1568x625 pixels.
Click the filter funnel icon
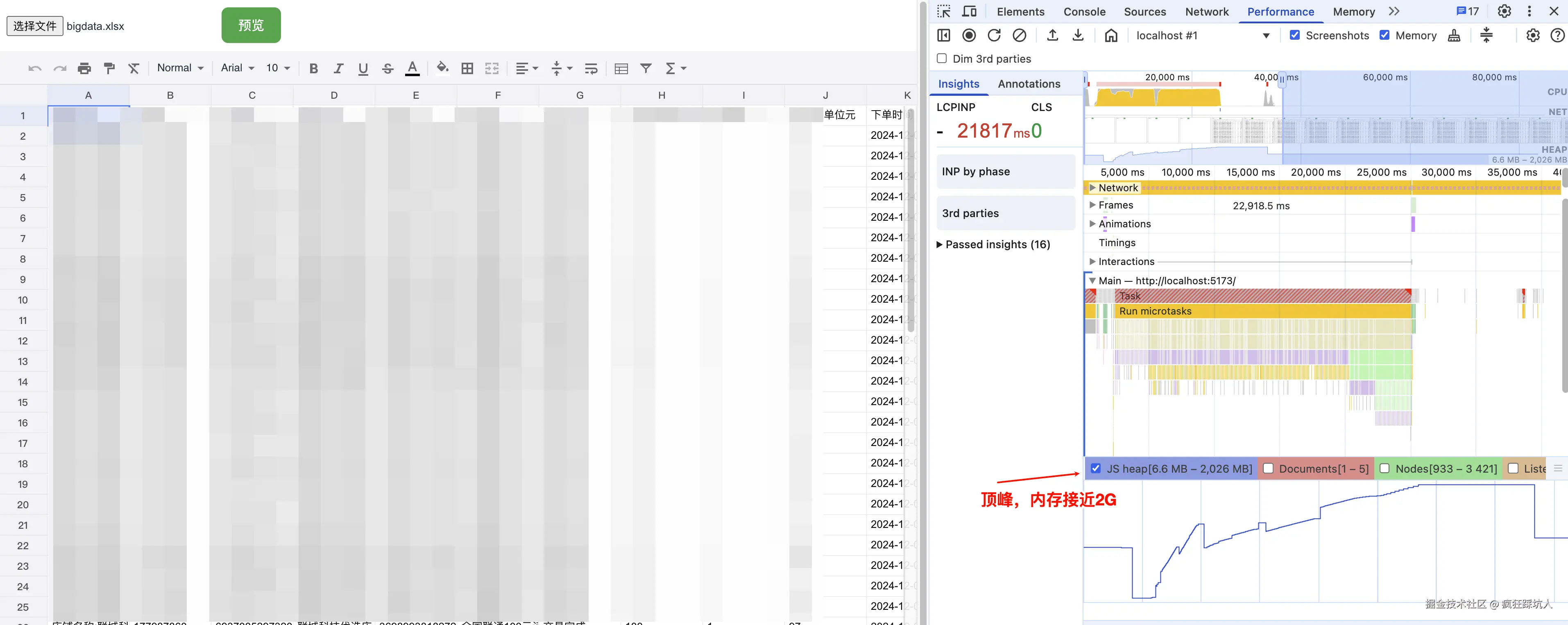click(x=646, y=68)
